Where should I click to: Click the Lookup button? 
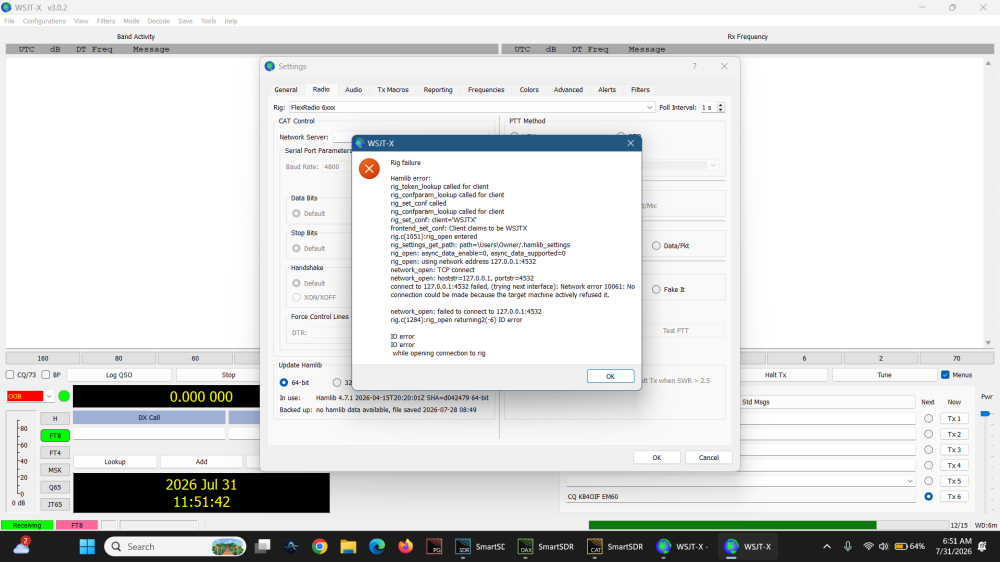115,462
